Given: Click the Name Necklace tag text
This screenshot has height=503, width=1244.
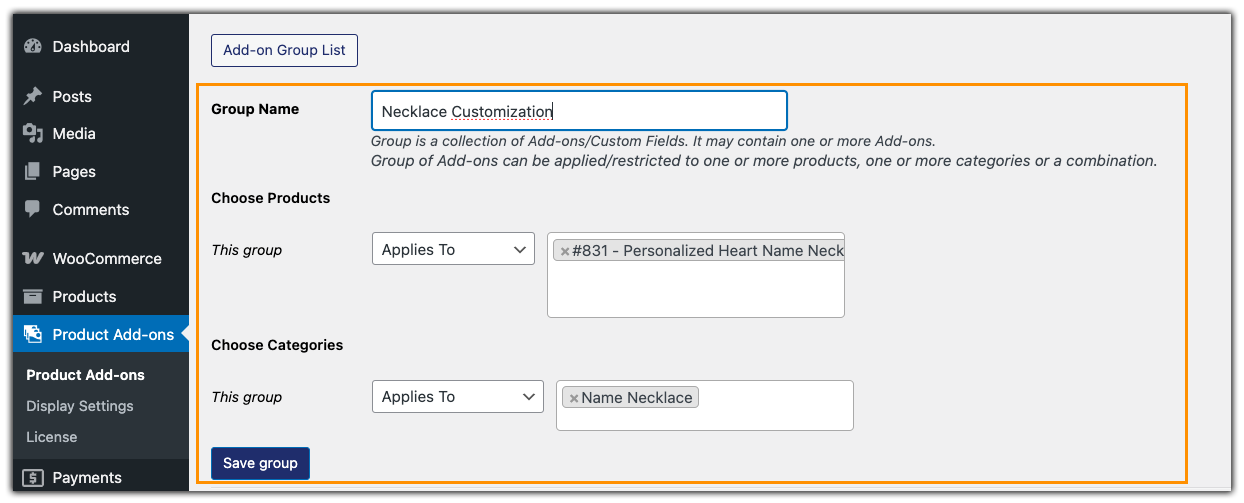Looking at the screenshot, I should pyautogui.click(x=637, y=398).
